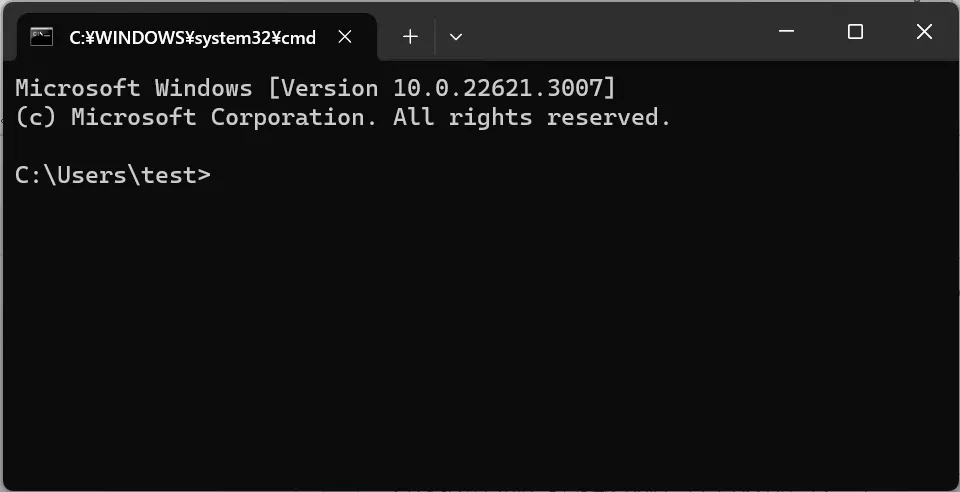Minimize the terminal window
960x492 pixels.
click(786, 31)
